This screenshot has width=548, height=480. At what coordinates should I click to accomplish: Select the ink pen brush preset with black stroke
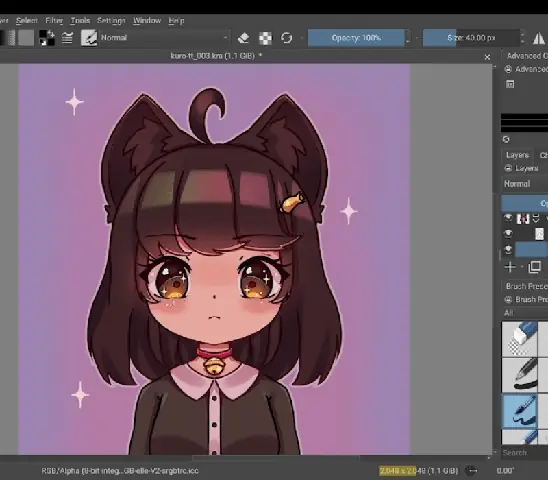coord(519,375)
